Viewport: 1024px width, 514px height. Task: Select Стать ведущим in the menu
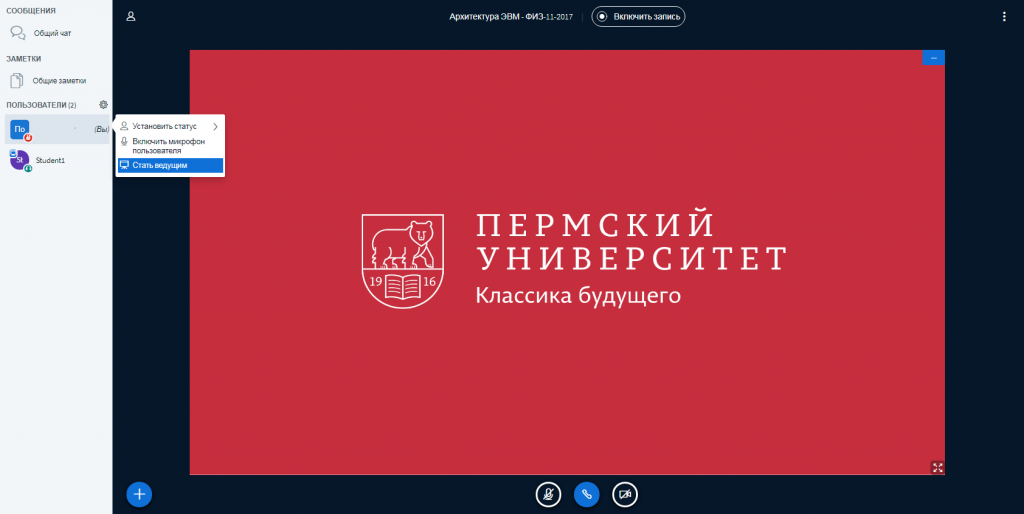click(170, 165)
